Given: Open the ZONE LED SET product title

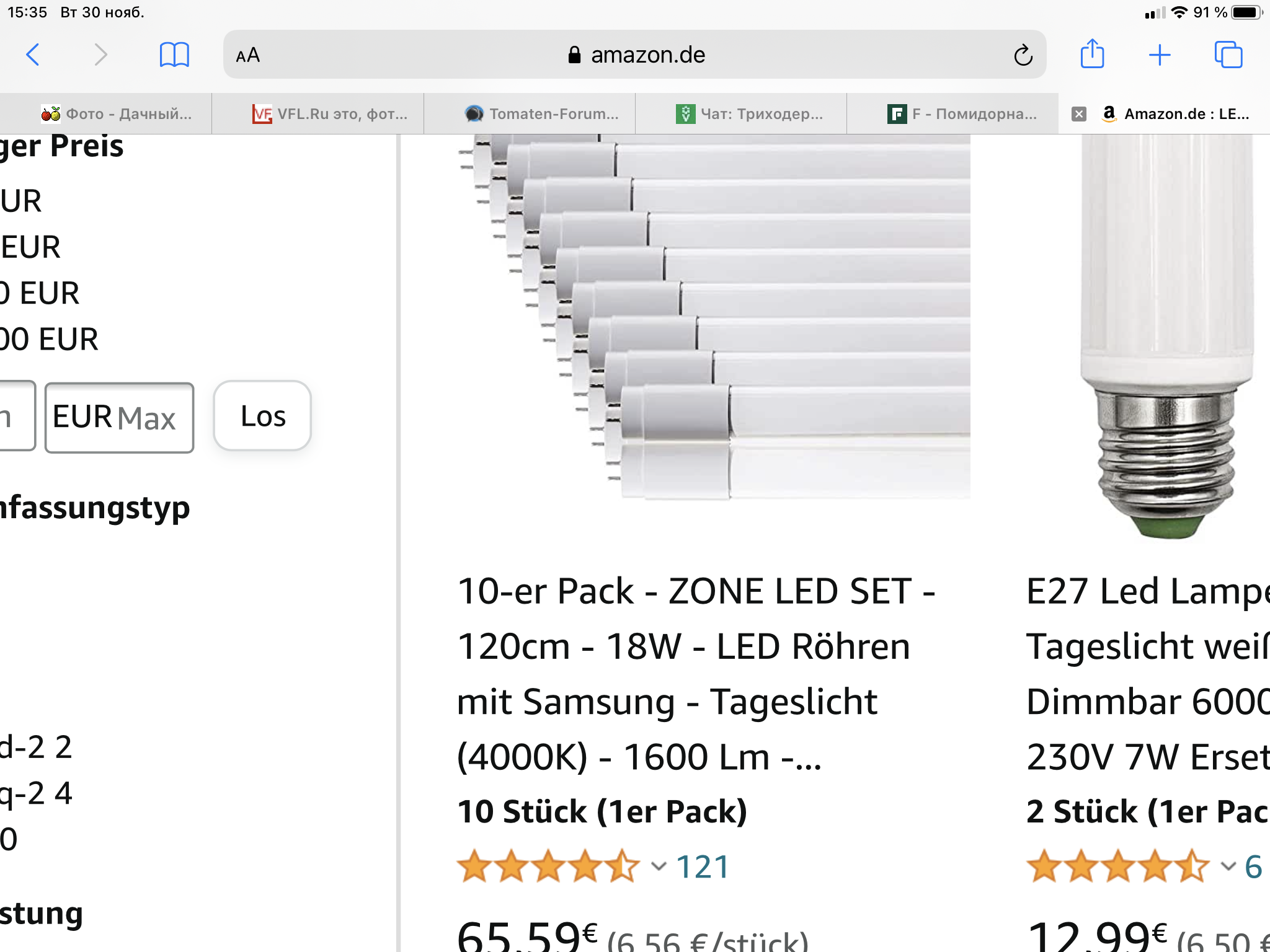Looking at the screenshot, I should (696, 674).
